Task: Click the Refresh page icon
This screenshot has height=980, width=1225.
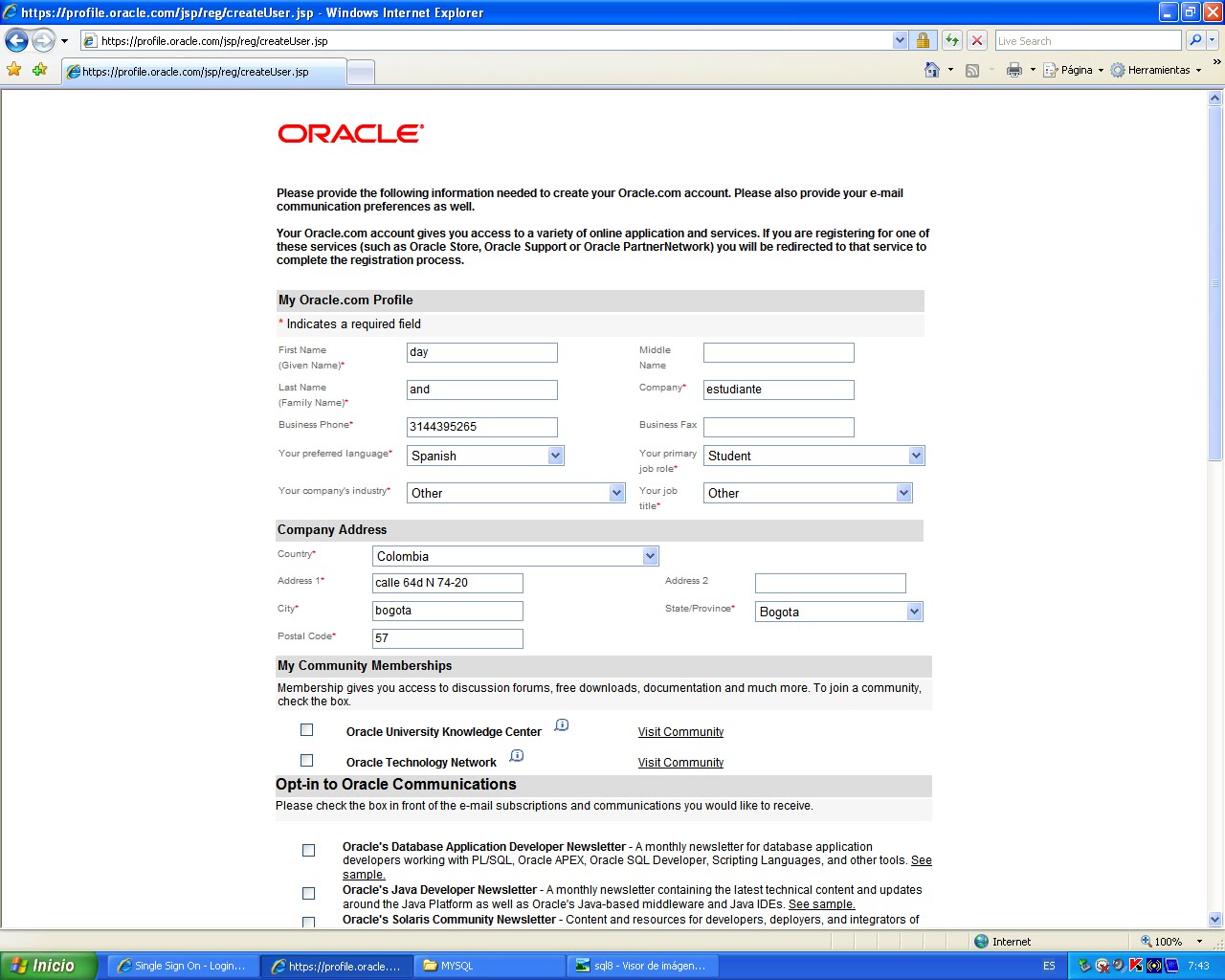Action: [x=951, y=40]
